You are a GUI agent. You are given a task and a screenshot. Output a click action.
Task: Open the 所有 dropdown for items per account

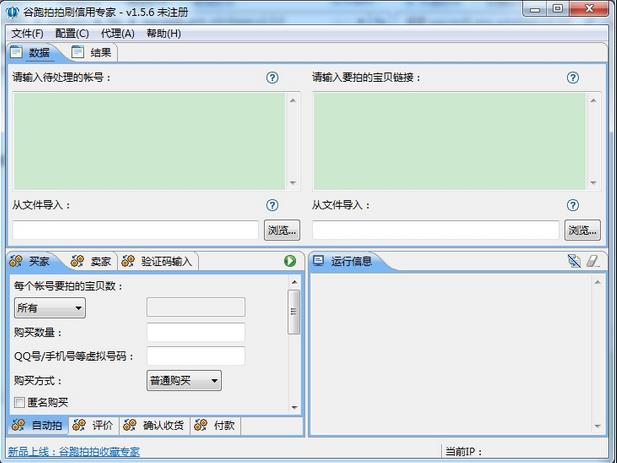click(50, 308)
